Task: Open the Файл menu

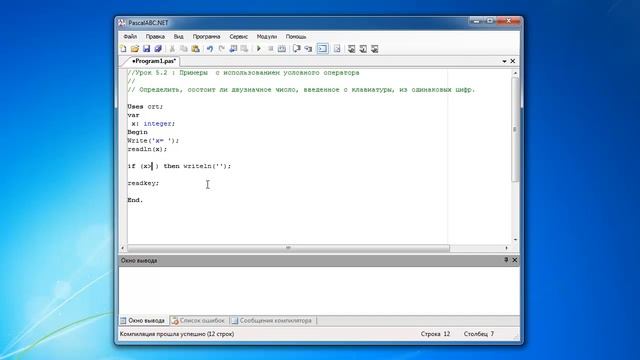Action: pos(130,37)
